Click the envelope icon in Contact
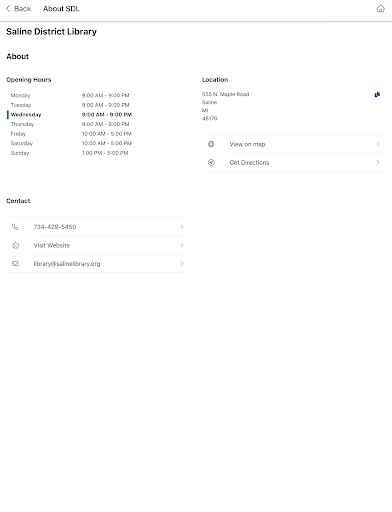The width and height of the screenshot is (392, 512). 15,264
